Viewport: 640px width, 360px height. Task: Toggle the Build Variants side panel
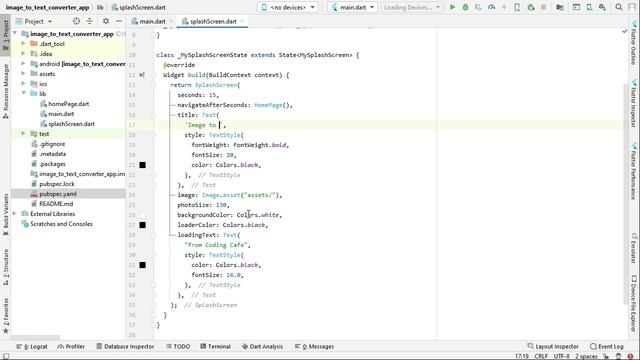(6, 215)
